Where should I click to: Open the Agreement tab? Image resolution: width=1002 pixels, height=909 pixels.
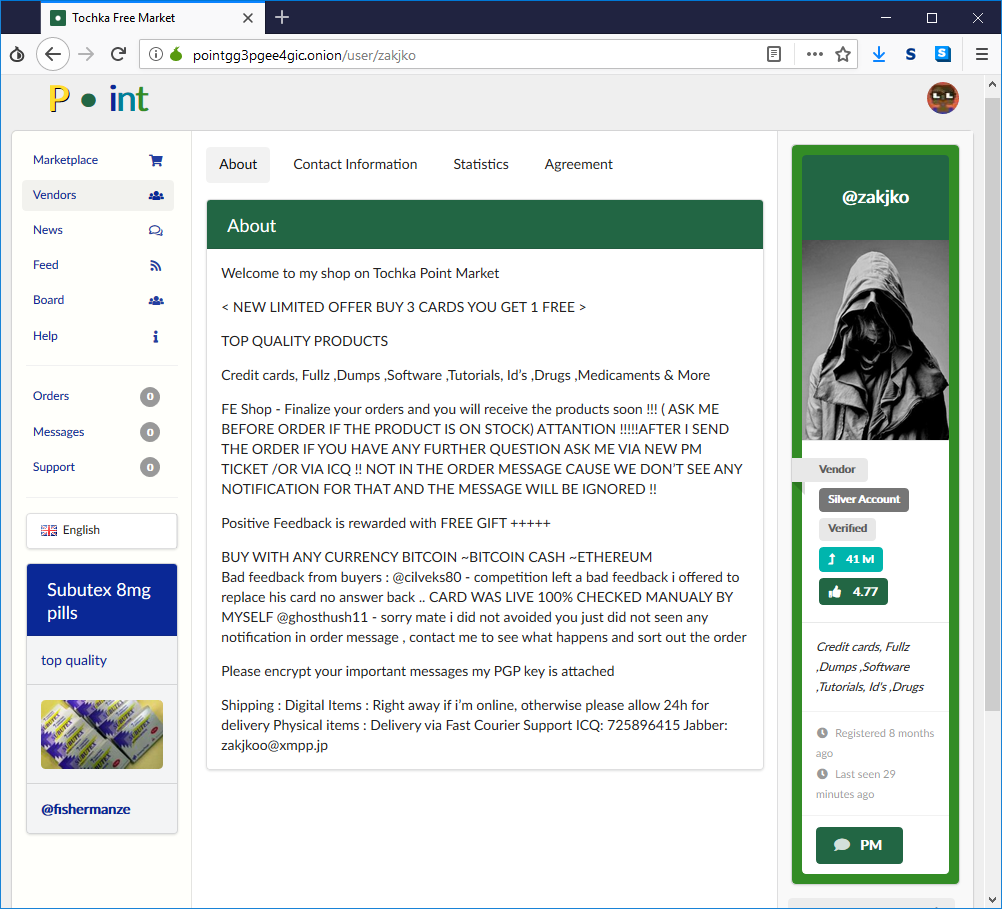pyautogui.click(x=578, y=165)
